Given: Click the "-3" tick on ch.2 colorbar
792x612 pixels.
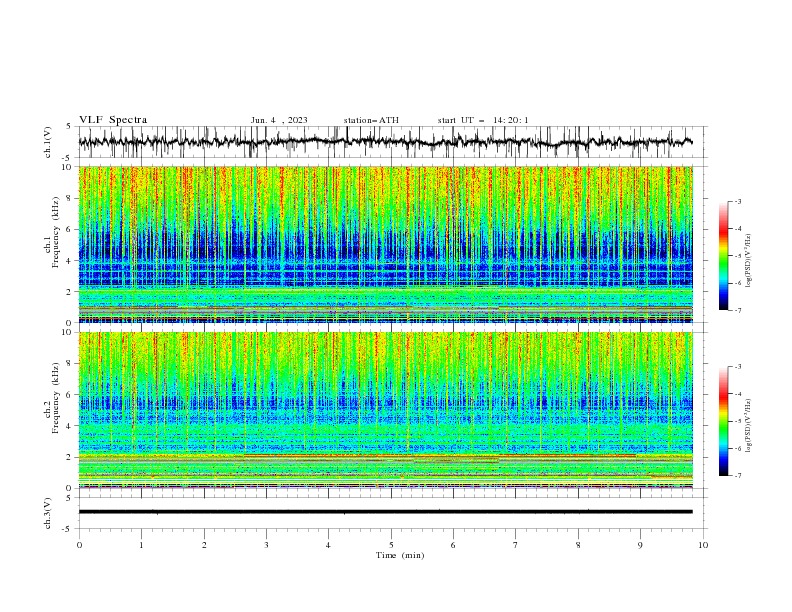Looking at the screenshot, I should pyautogui.click(x=737, y=367).
